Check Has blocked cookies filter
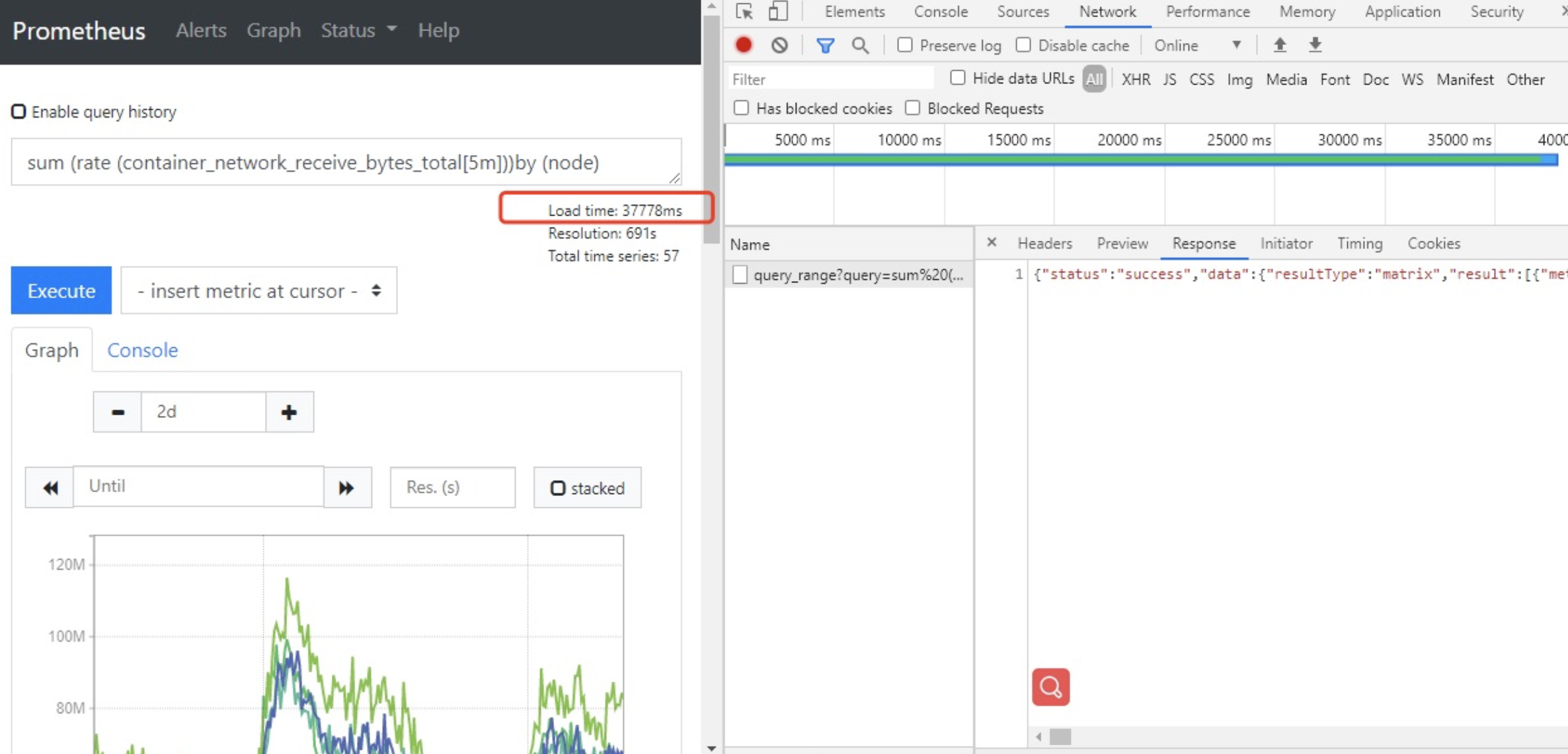This screenshot has height=754, width=1568. [x=741, y=108]
